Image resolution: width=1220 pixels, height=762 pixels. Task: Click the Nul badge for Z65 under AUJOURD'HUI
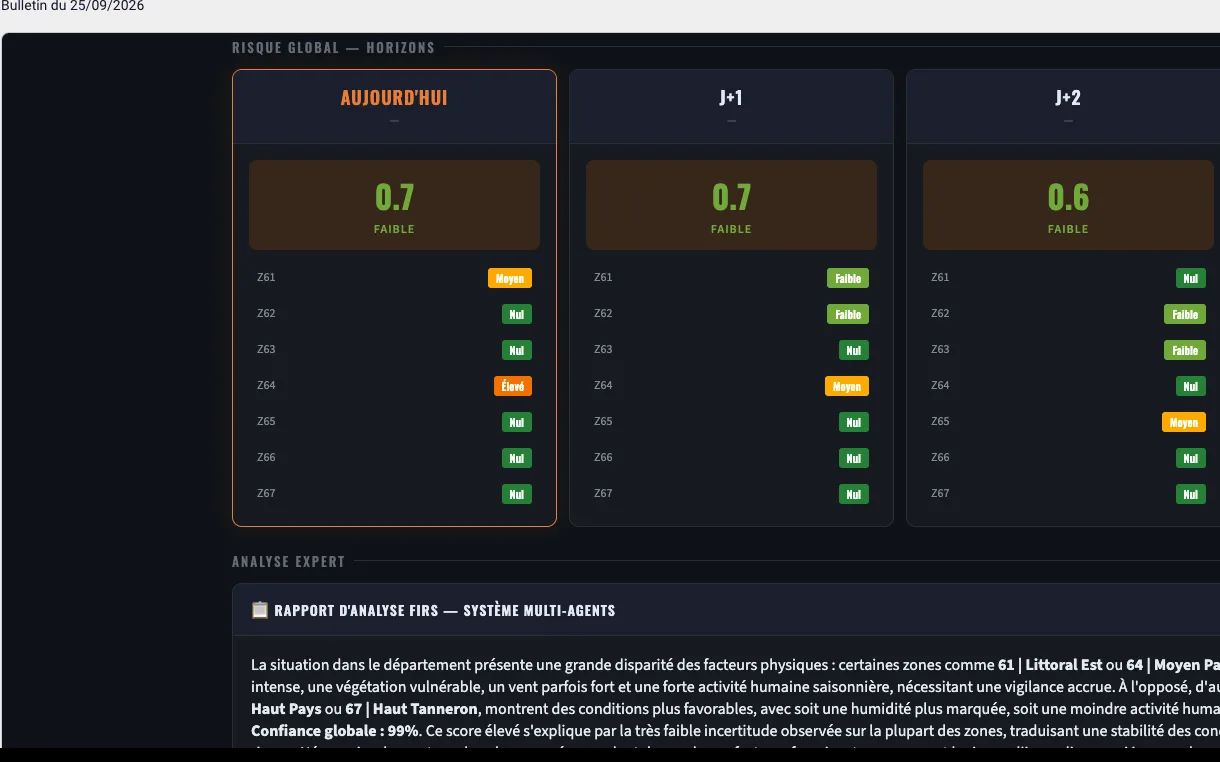517,422
